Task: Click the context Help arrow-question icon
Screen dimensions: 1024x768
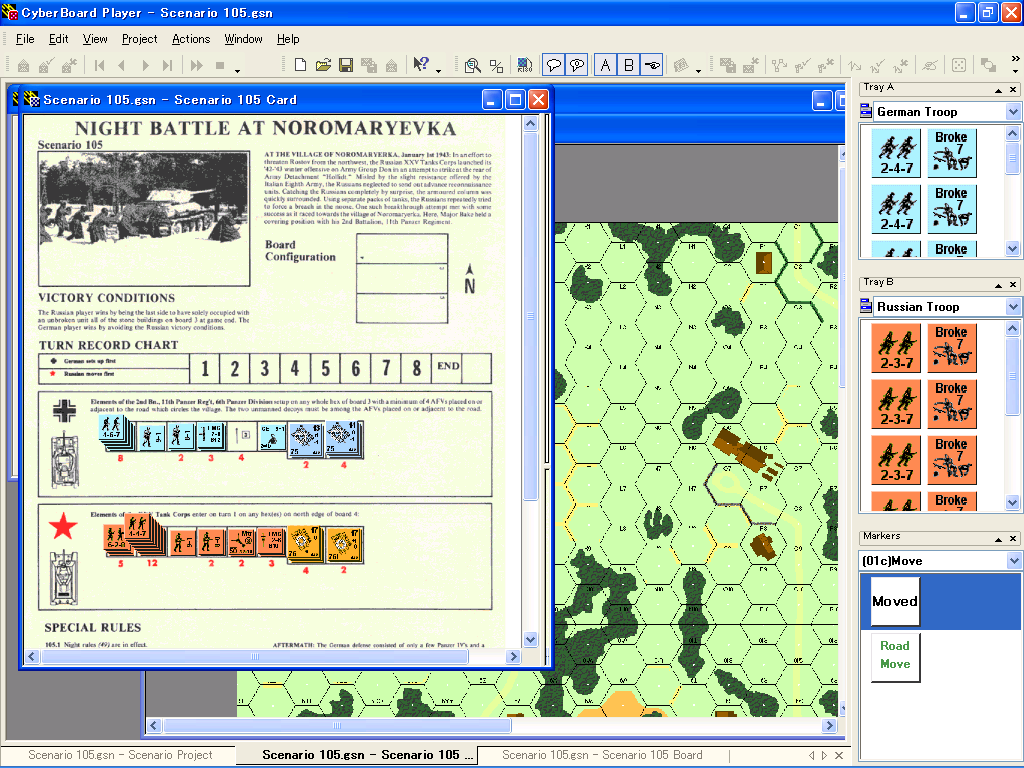Action: point(421,65)
